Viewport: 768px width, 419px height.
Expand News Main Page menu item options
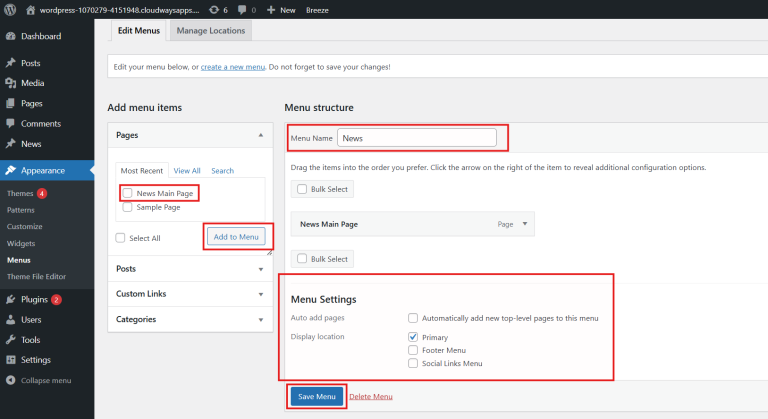coord(525,224)
